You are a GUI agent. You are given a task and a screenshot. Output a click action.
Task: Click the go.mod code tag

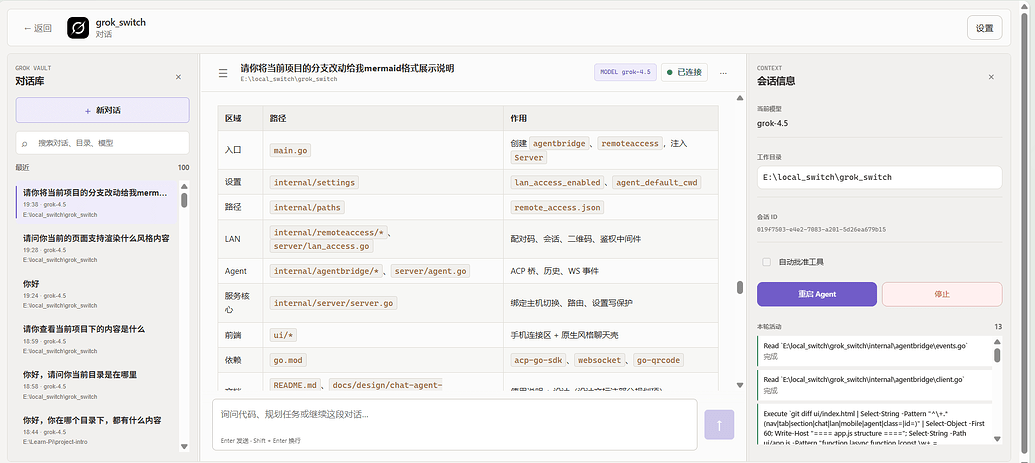tap(288, 361)
